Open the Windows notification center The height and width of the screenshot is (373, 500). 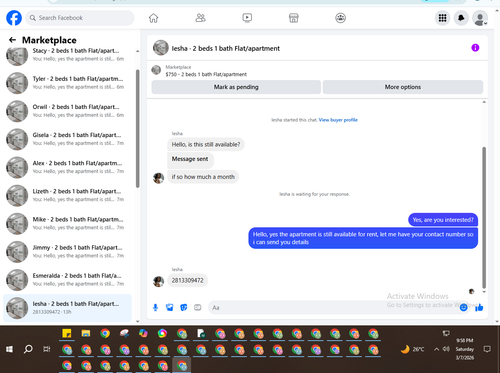tap(487, 349)
